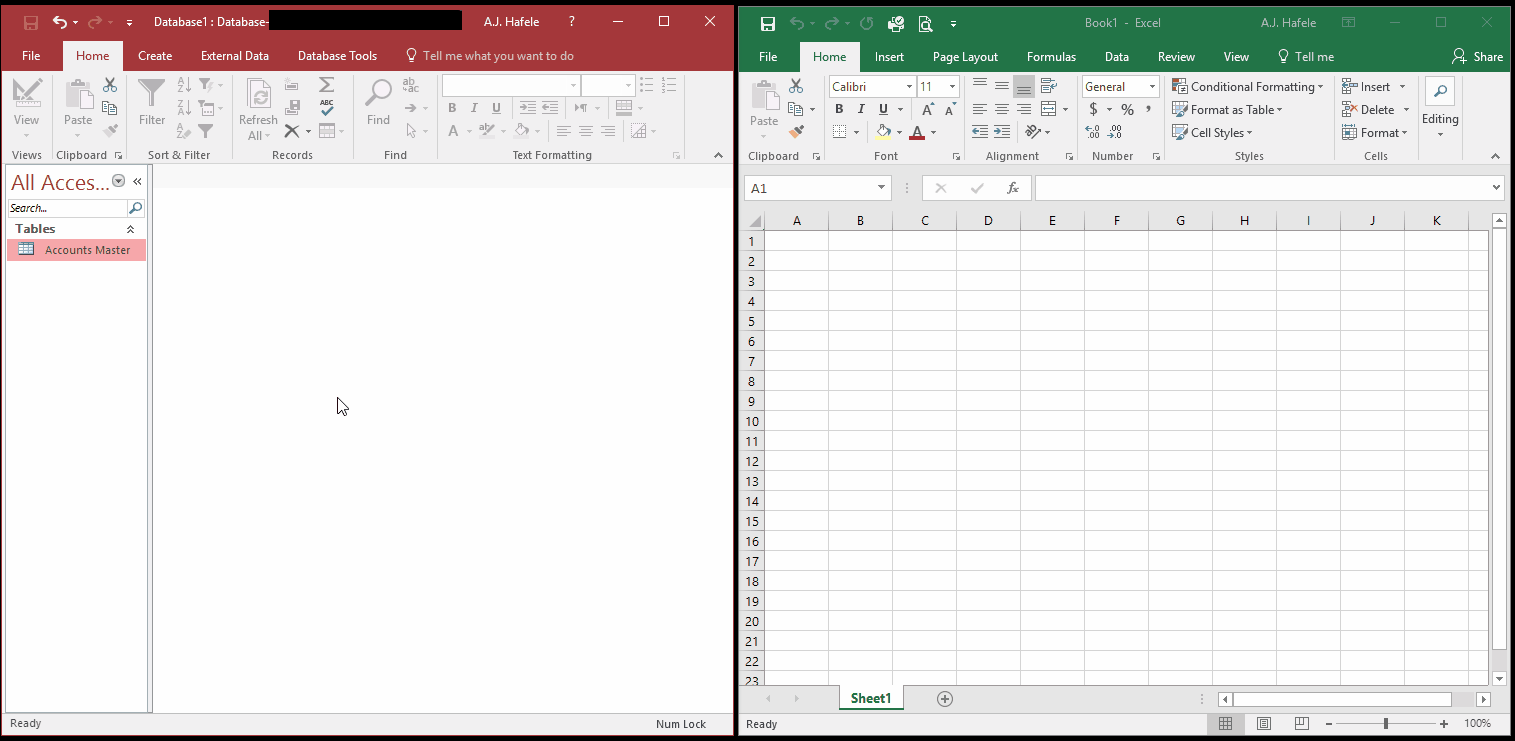Viewport: 1515px width, 741px height.
Task: Toggle Bottom Align in Excel
Action: tap(1023, 86)
